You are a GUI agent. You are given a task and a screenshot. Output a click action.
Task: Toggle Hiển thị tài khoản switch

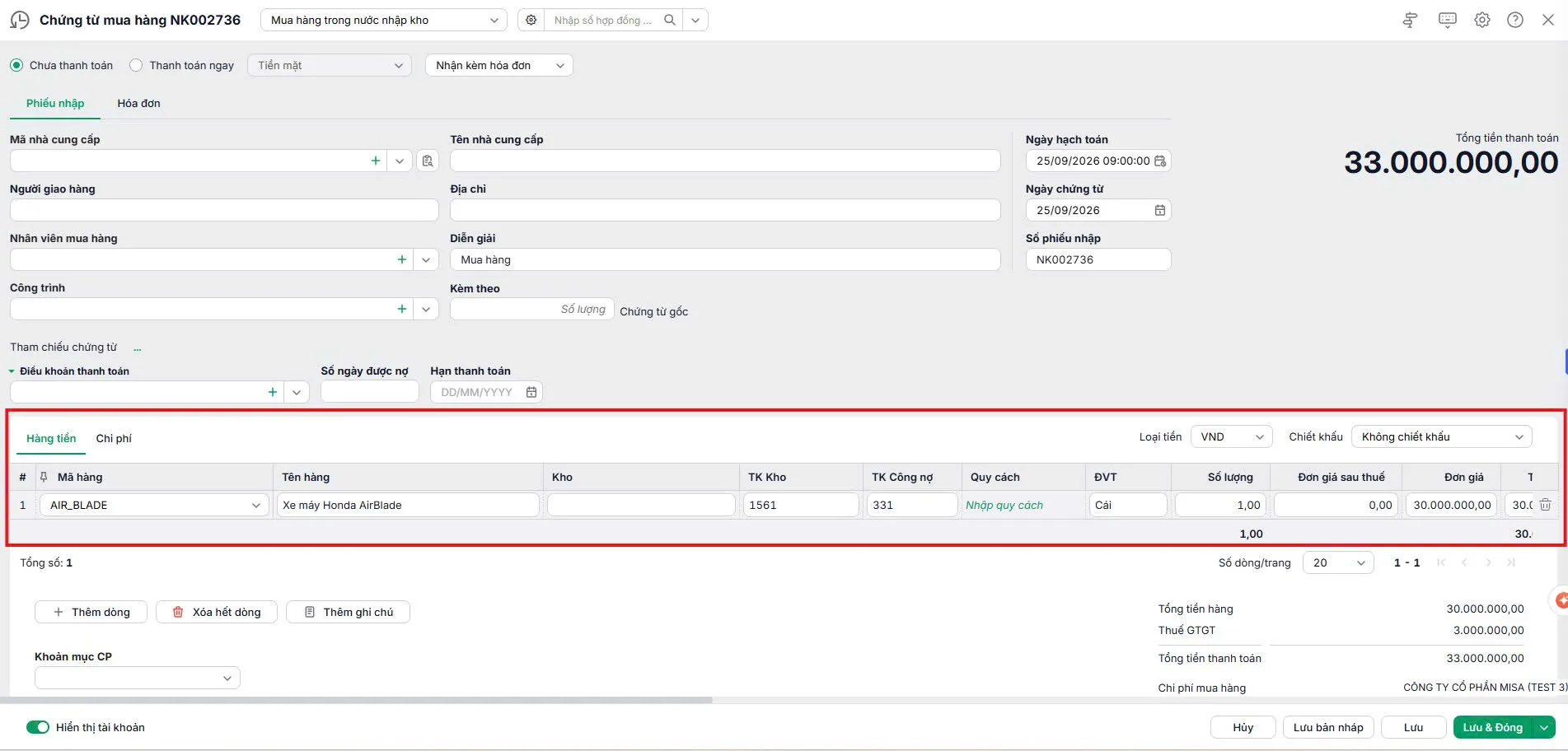pyautogui.click(x=38, y=727)
